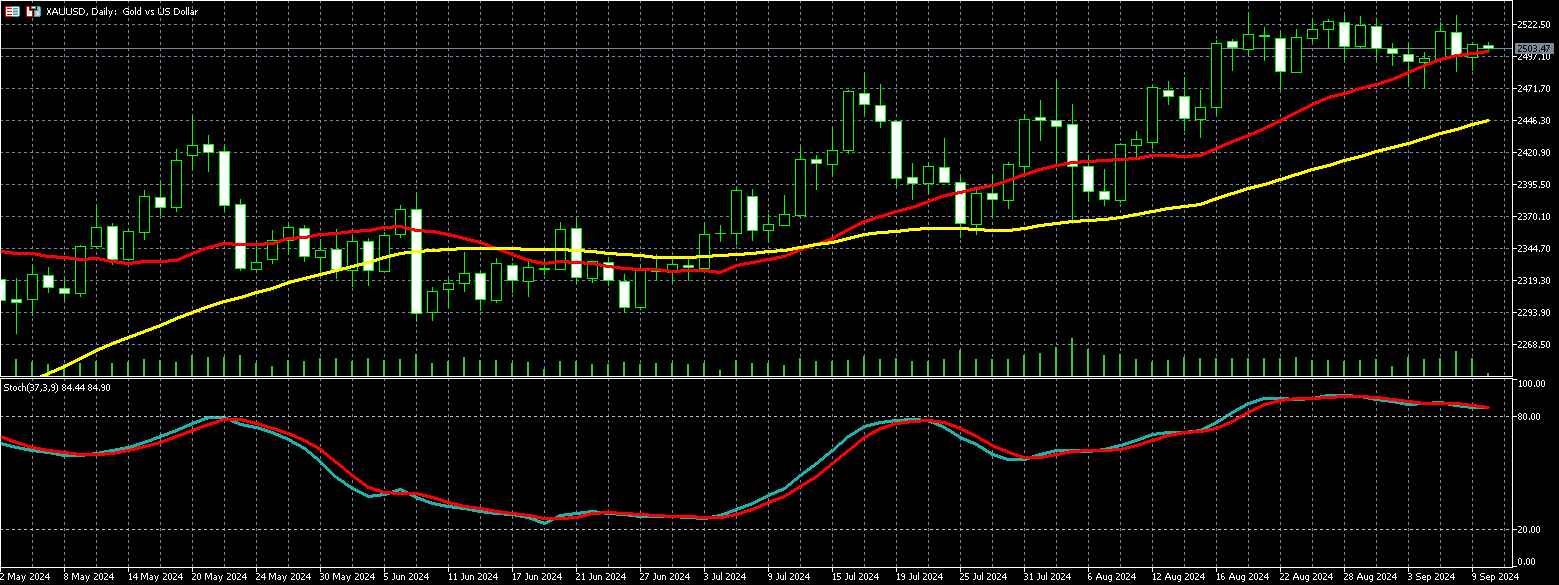Viewport: 1559px width, 585px height.
Task: Click the 9 Sep 2024 date label
Action: 1495,577
